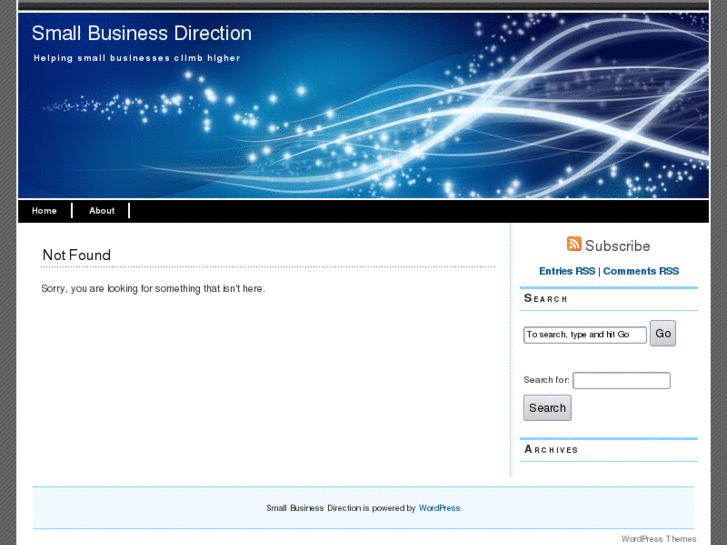Open the Small Business Direction site title

point(141,33)
